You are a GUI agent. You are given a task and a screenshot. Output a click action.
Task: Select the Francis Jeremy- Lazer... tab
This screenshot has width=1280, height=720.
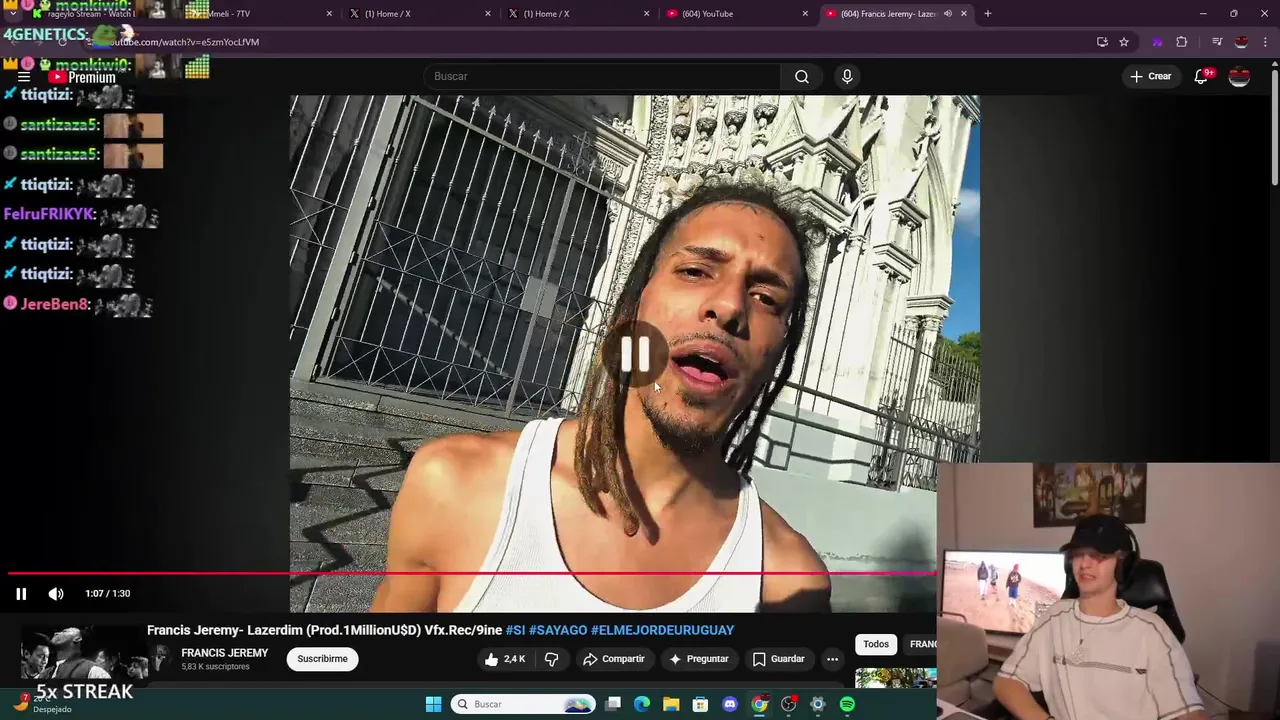coord(895,14)
